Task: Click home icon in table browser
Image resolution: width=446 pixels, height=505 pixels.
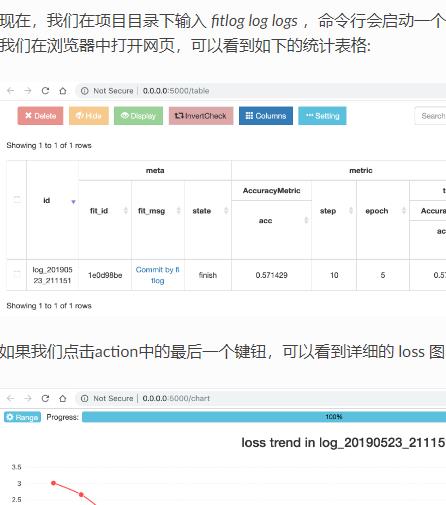Action: (63, 91)
